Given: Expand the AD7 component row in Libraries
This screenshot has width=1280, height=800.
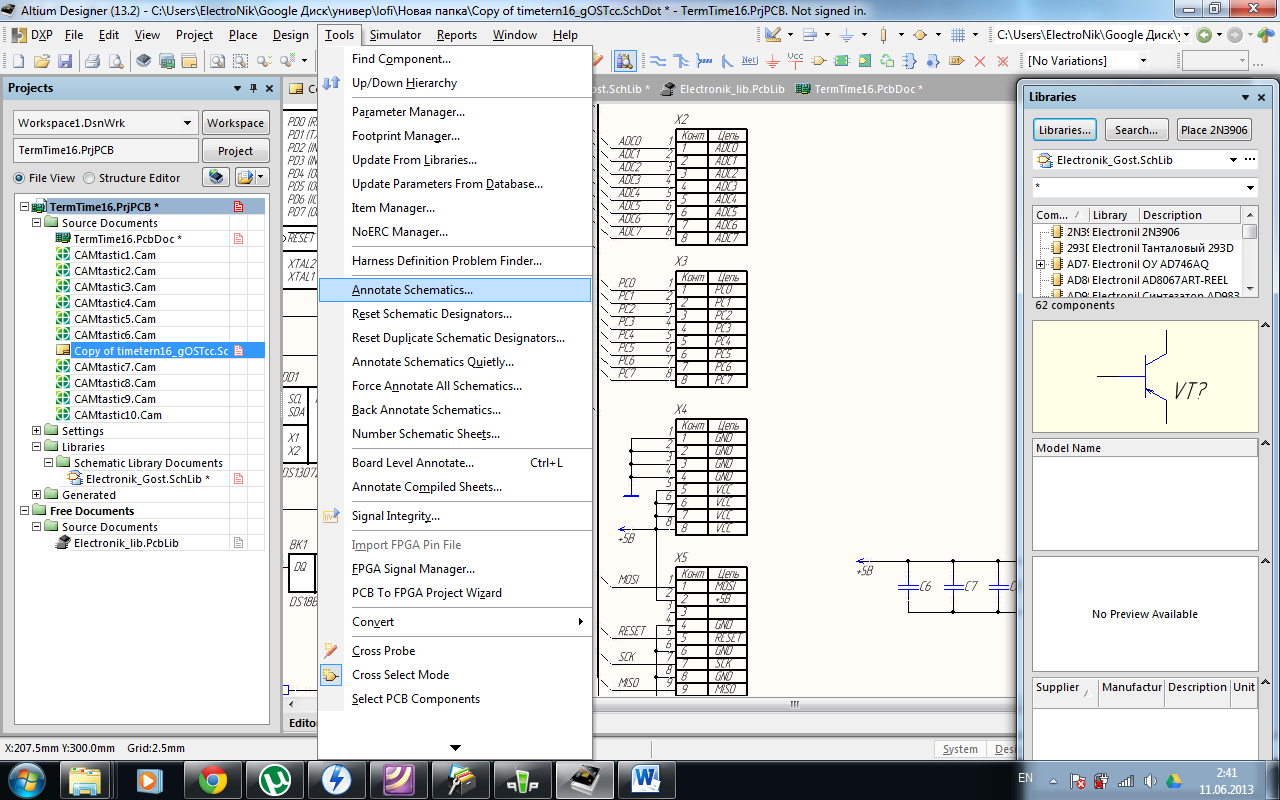Looking at the screenshot, I should click(1041, 264).
